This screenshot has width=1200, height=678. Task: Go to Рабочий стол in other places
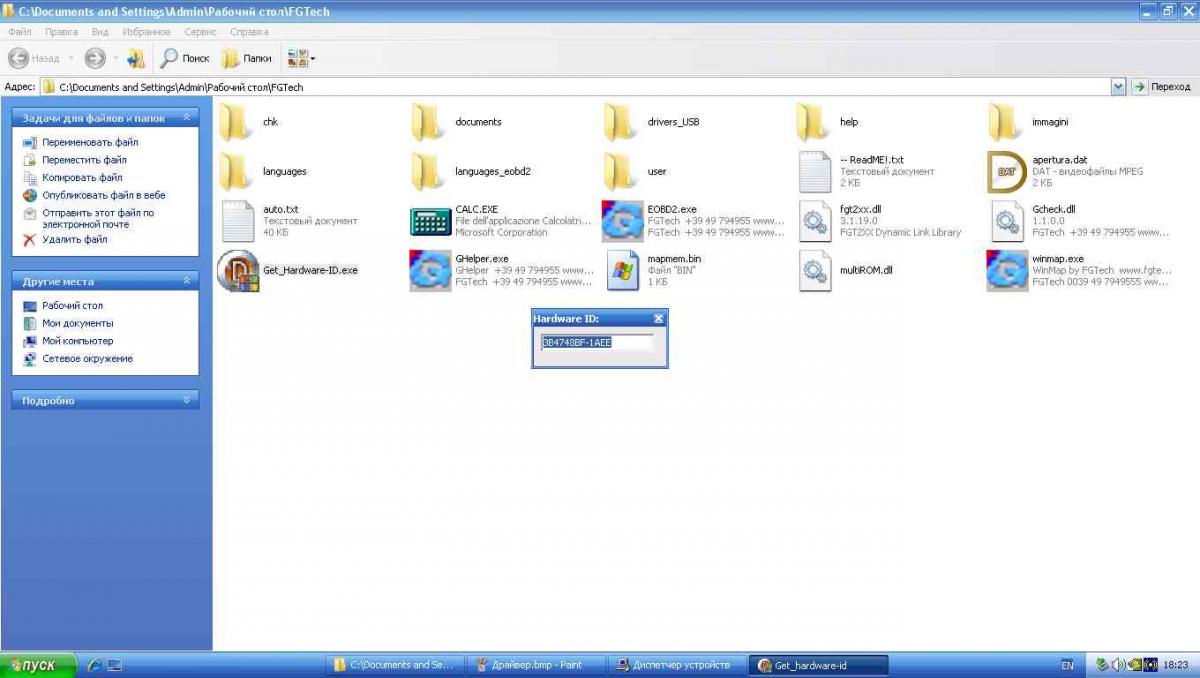pos(72,306)
